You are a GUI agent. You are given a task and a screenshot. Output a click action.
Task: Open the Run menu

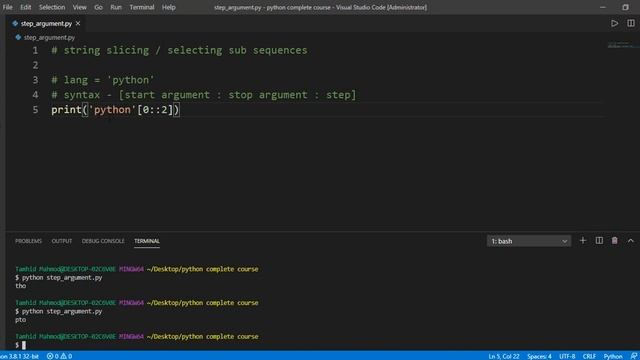click(x=116, y=7)
